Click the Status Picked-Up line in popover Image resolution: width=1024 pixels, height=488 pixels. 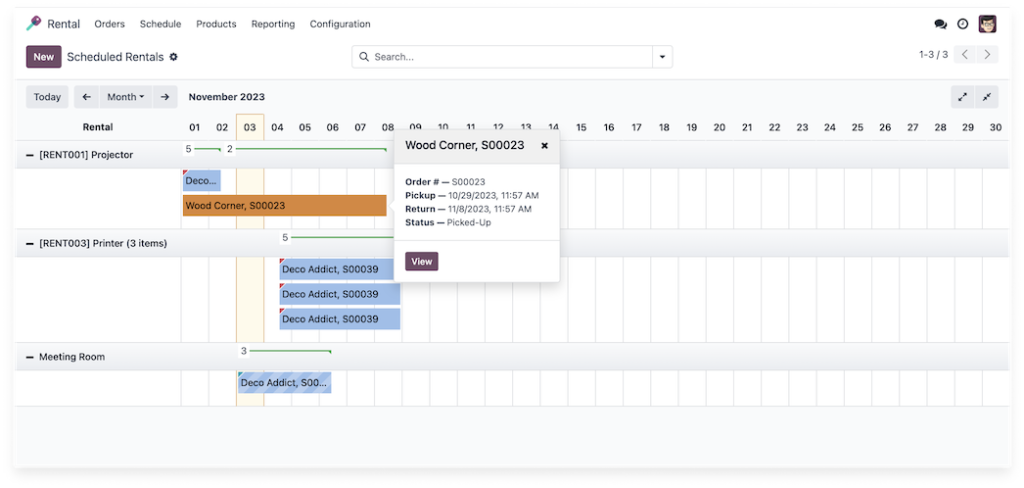pos(448,223)
